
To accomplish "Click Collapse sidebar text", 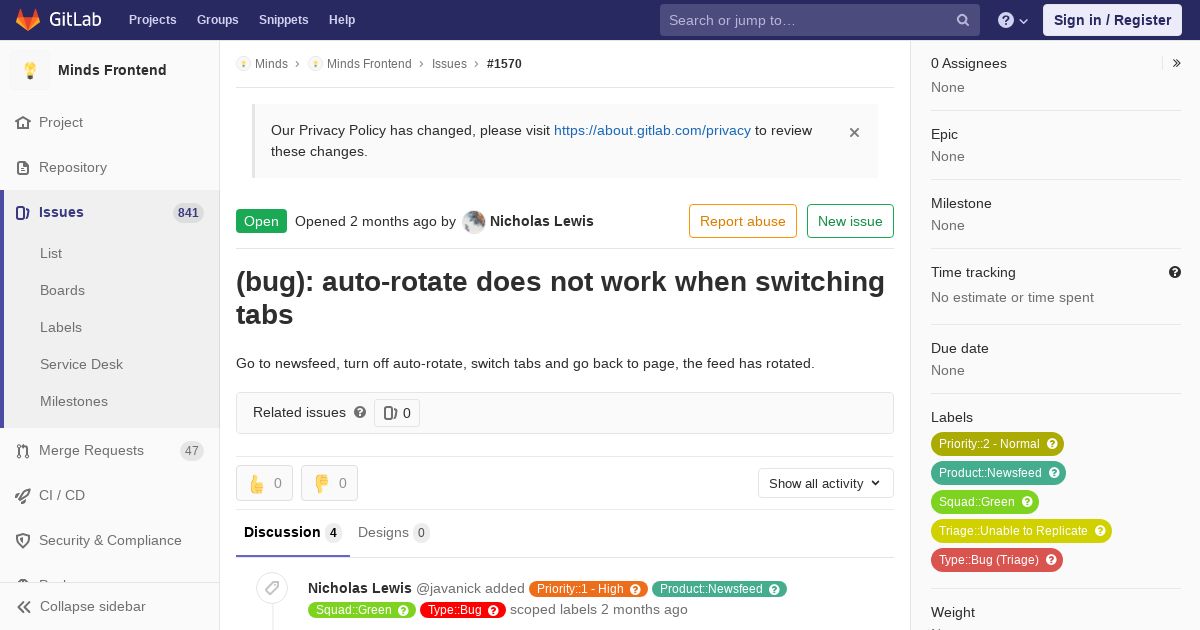I will click(93, 607).
